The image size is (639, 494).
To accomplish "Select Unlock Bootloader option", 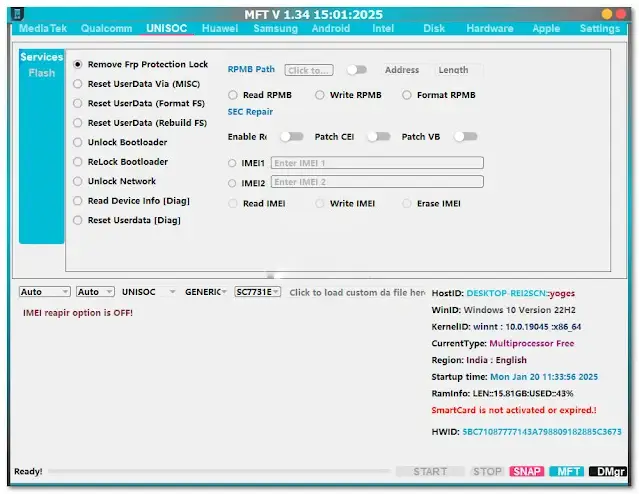I will (120, 142).
